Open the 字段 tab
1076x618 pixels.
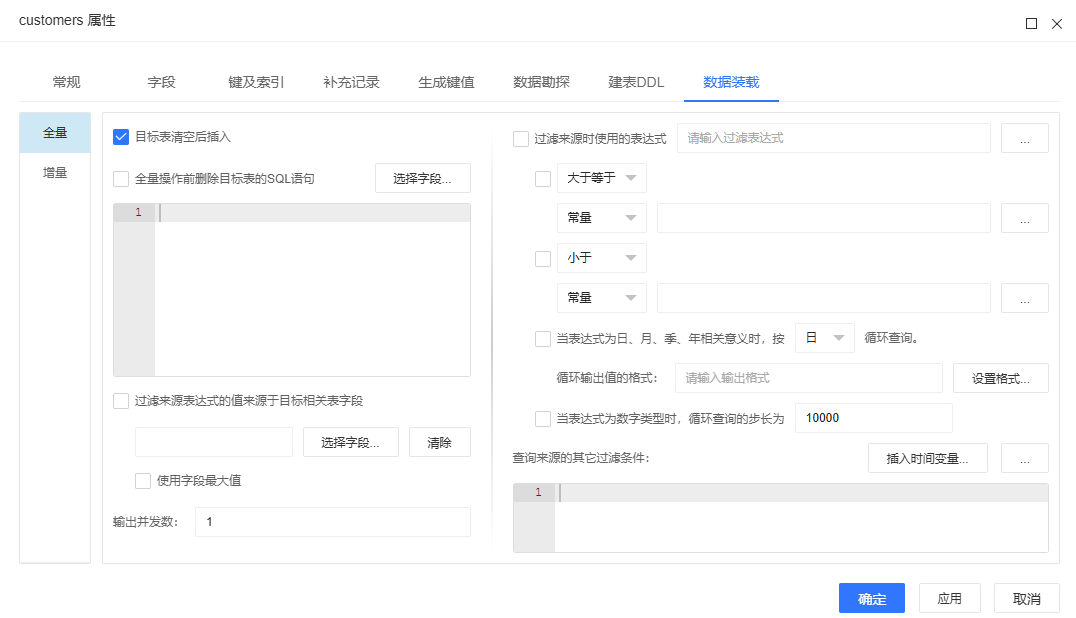pyautogui.click(x=161, y=82)
